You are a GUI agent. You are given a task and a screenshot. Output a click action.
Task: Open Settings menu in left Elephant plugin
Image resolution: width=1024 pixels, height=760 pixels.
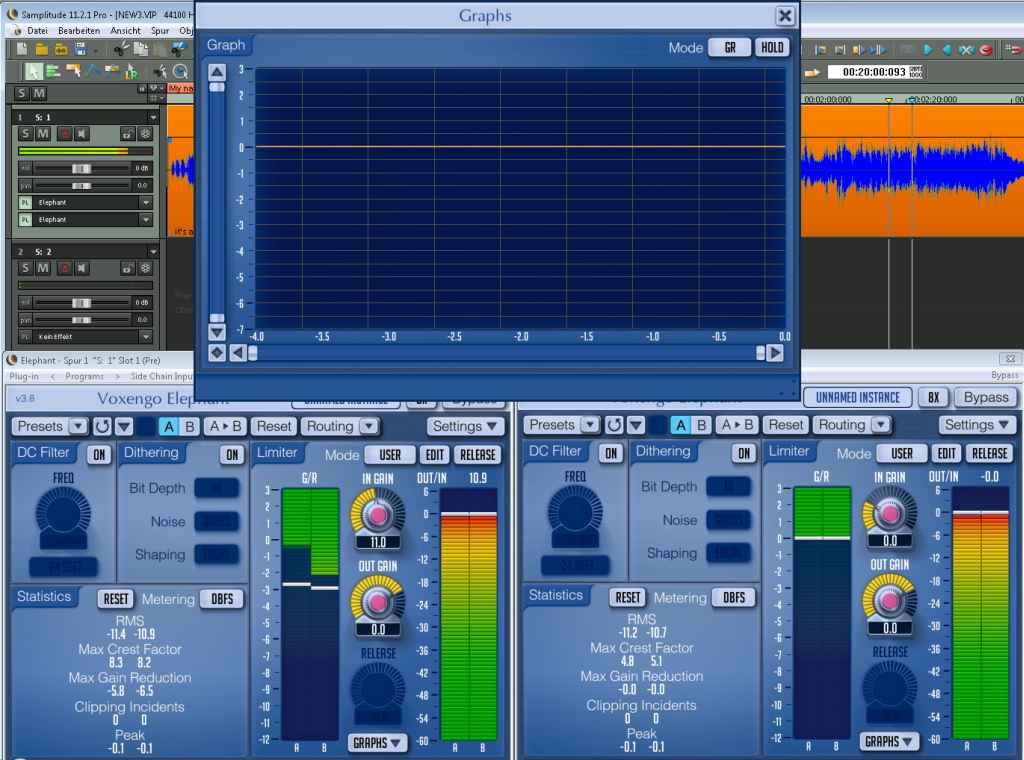coord(465,426)
